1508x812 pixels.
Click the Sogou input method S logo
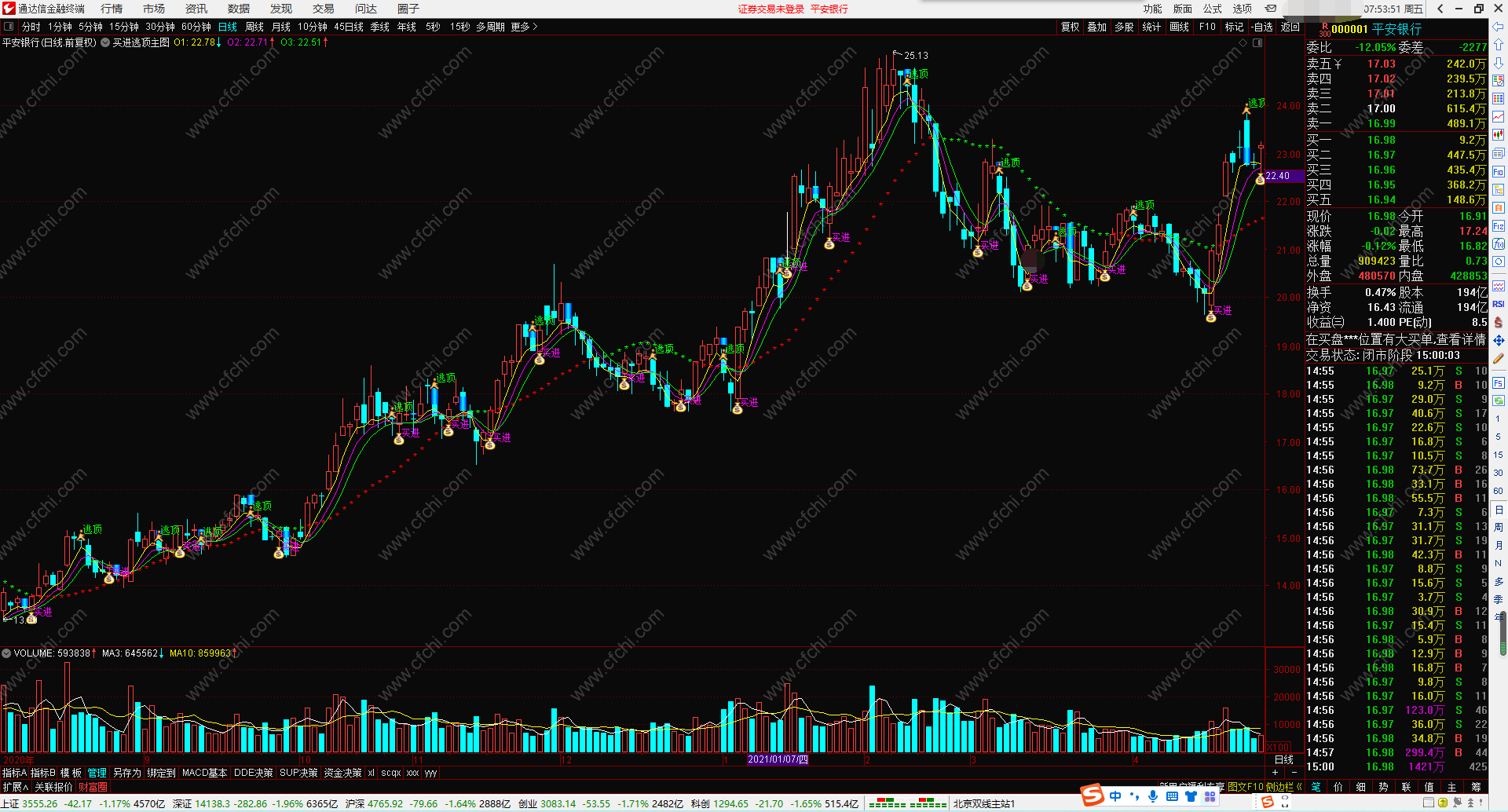1093,796
